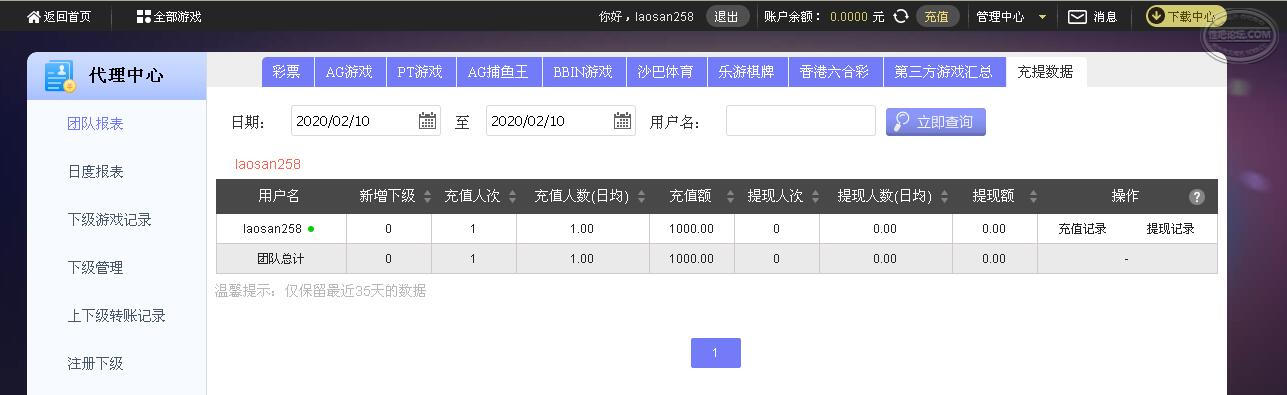Sort by 新增下级 column arrows
This screenshot has height=395, width=1287.
click(x=427, y=197)
